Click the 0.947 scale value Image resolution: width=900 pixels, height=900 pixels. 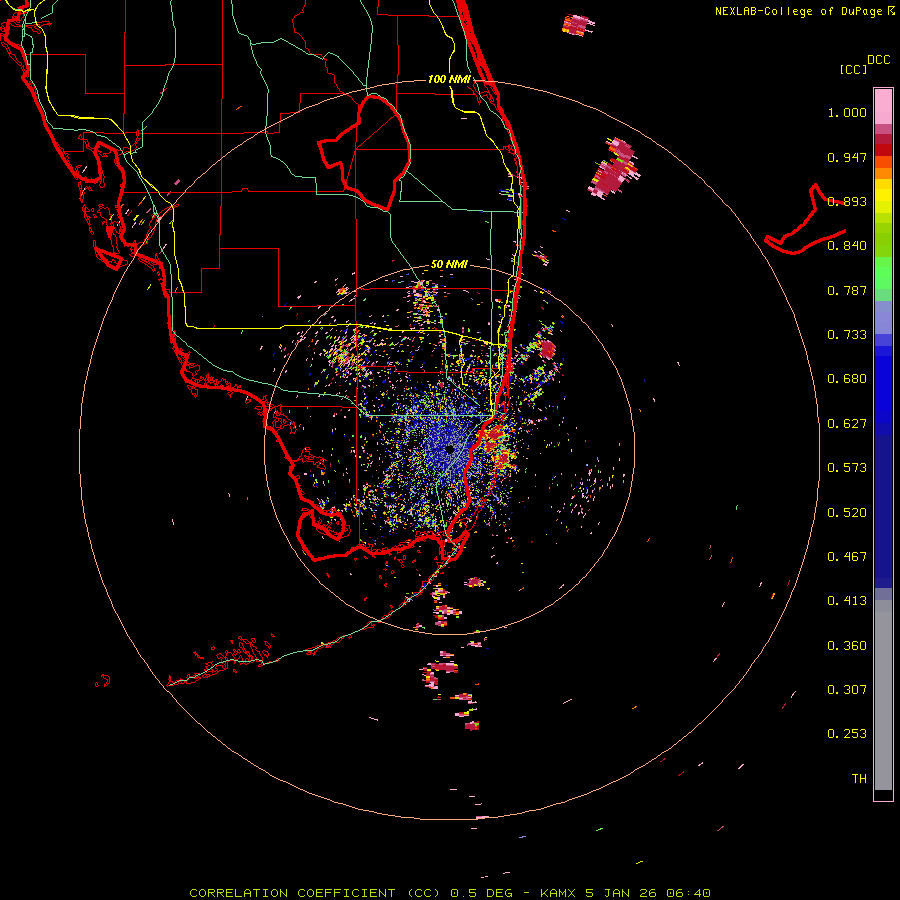847,157
